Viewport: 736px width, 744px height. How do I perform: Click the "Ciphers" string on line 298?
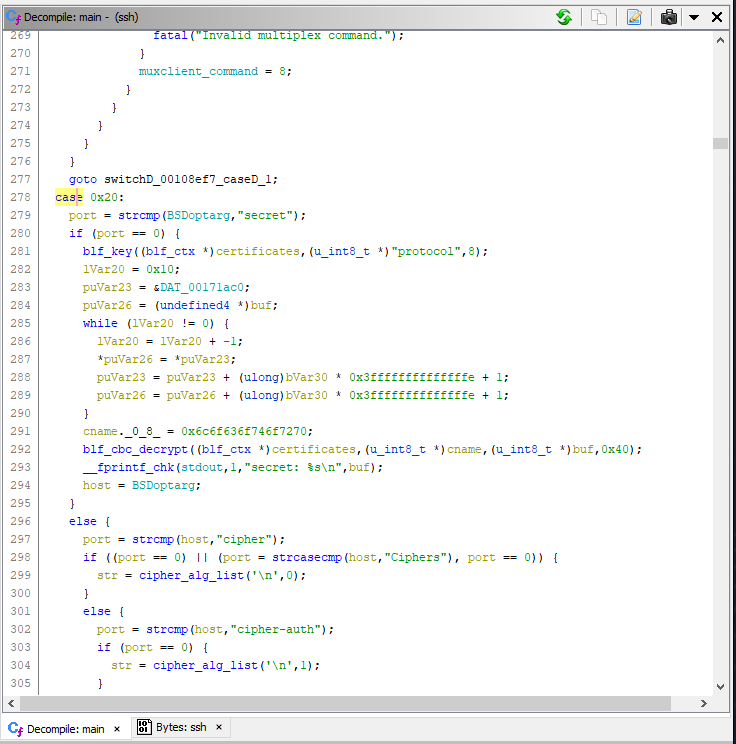coord(416,558)
